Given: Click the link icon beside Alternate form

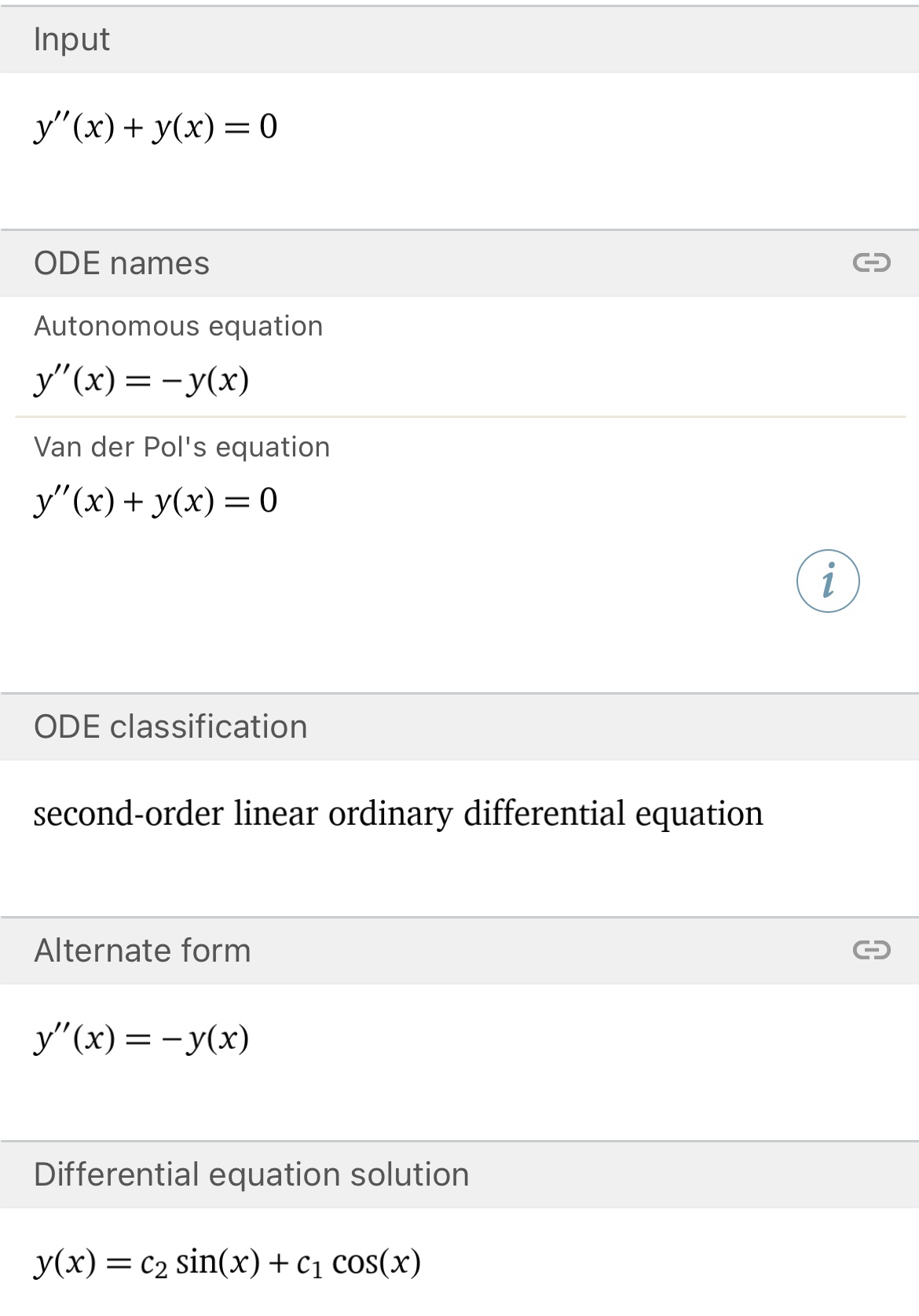Looking at the screenshot, I should click(871, 950).
